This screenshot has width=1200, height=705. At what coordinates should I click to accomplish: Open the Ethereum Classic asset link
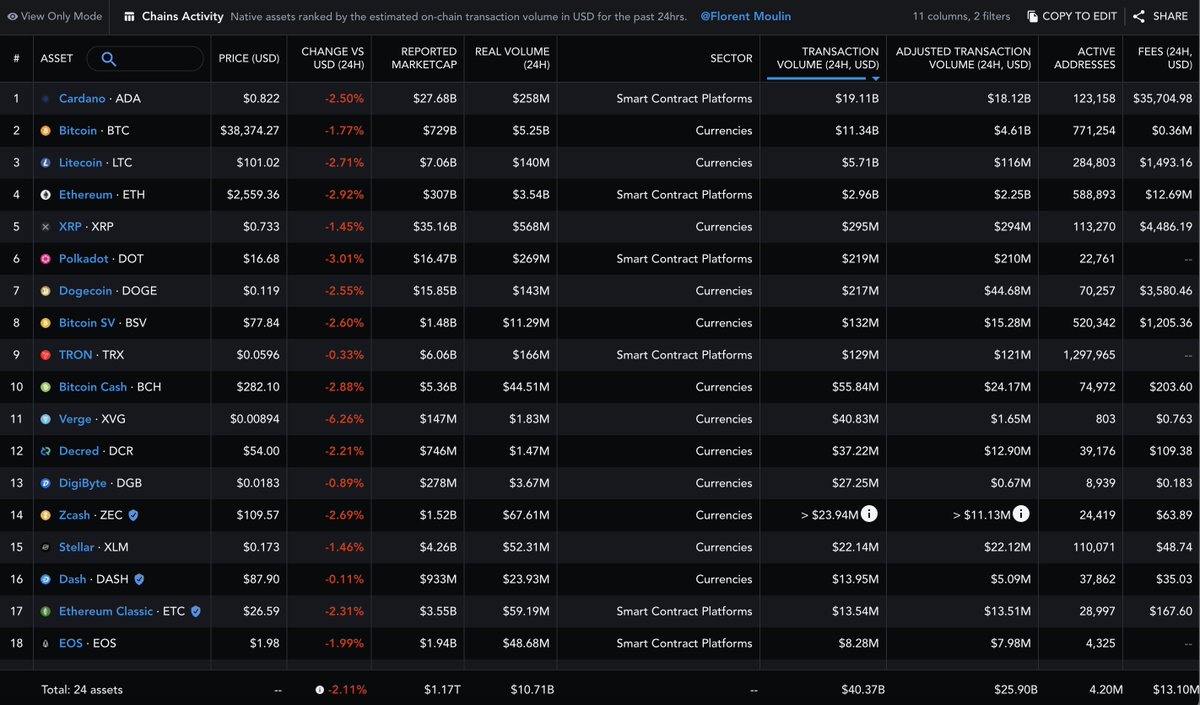click(x=106, y=611)
